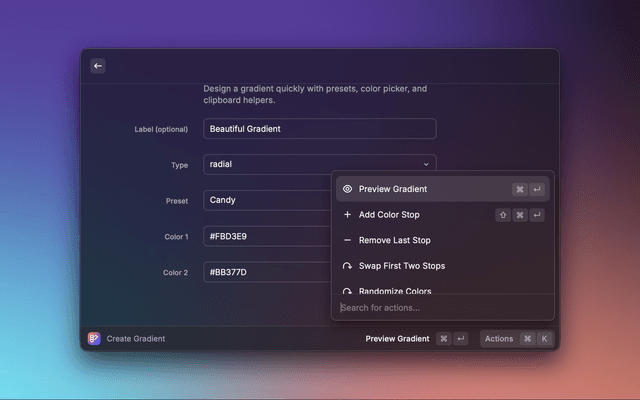This screenshot has height=400, width=640.
Task: Select Preview Gradient in the actions menu
Action: 393,189
